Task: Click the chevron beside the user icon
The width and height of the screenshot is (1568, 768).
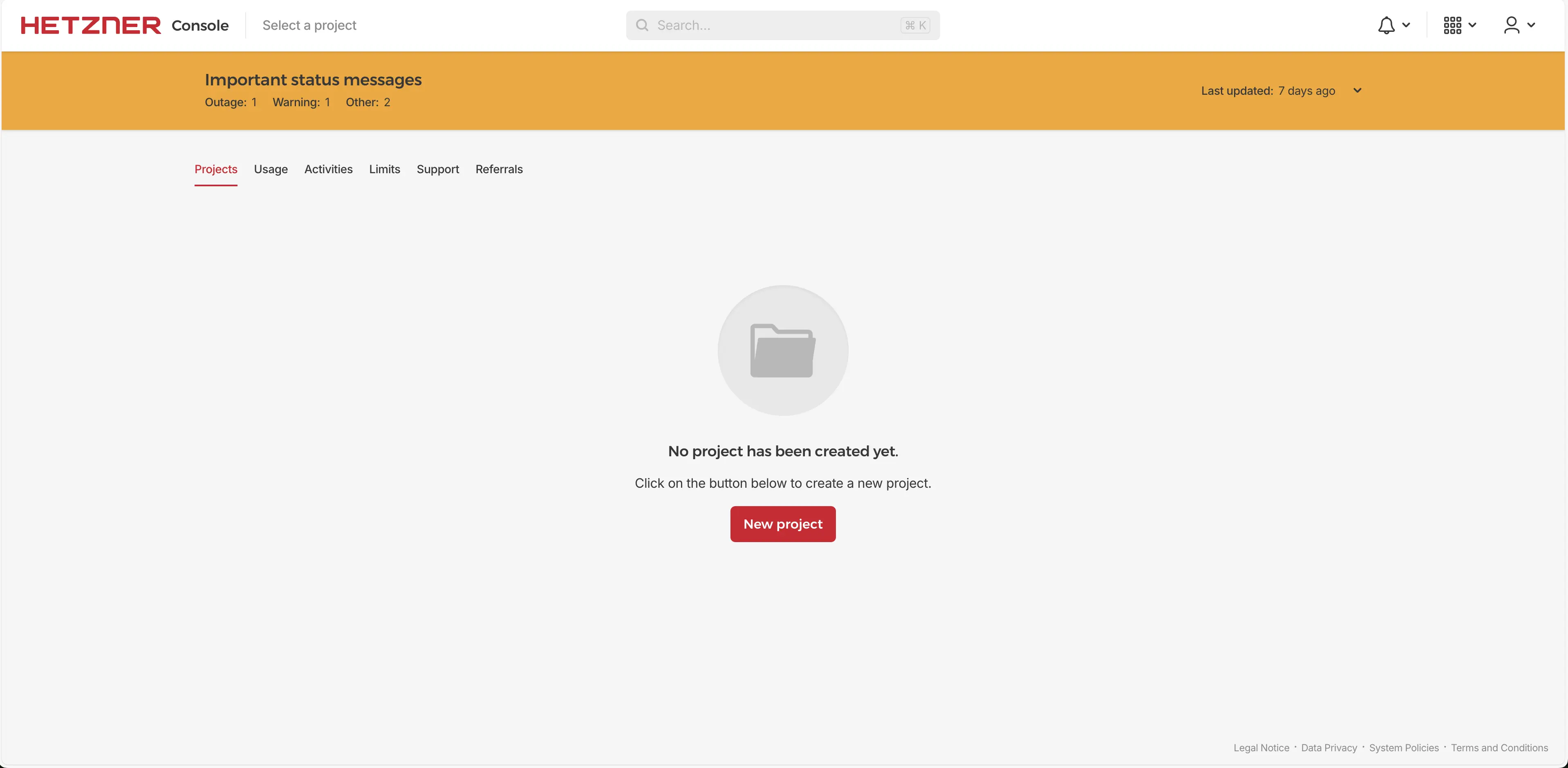Action: [1531, 26]
